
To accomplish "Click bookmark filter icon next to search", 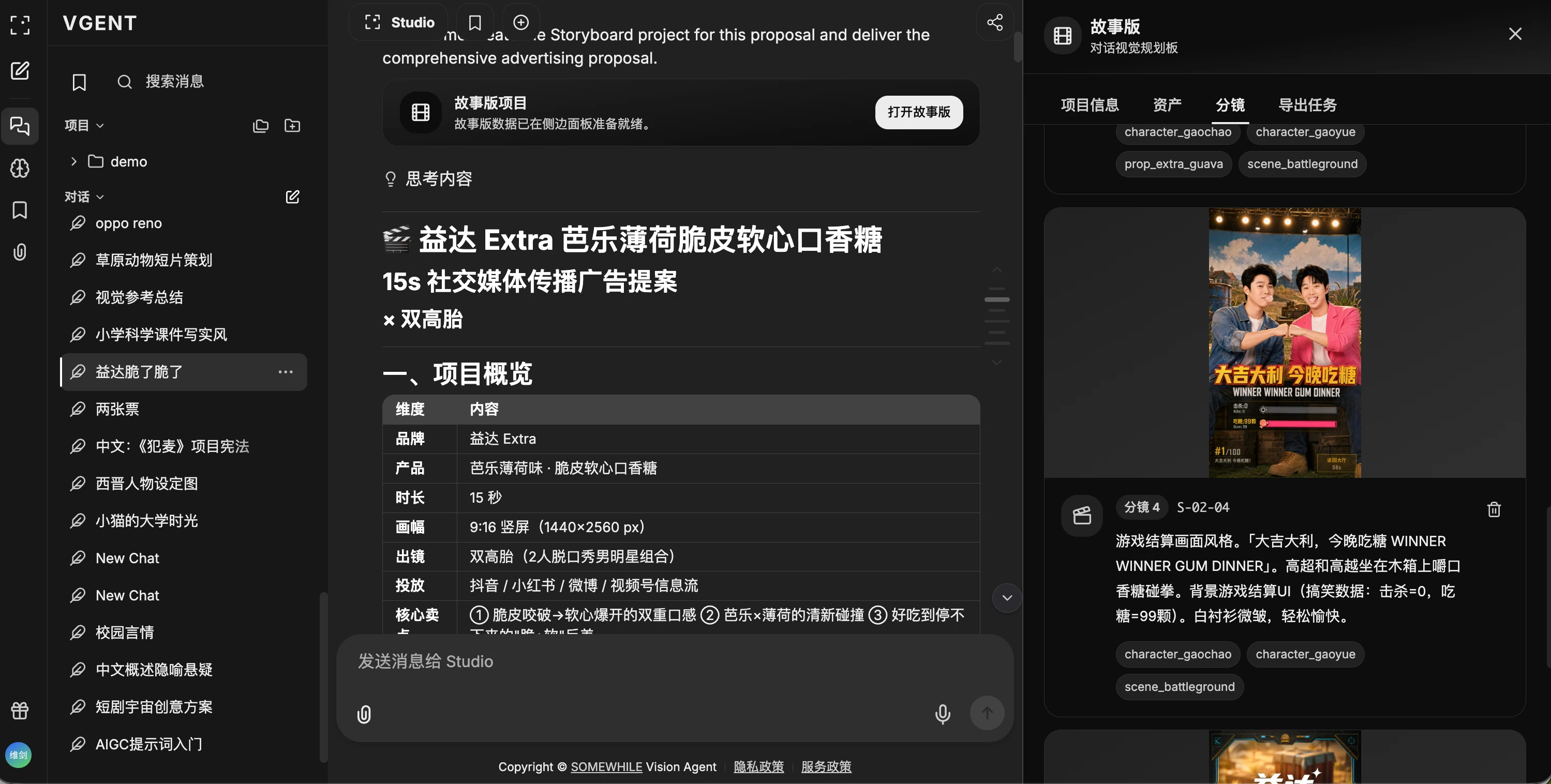I will [79, 82].
